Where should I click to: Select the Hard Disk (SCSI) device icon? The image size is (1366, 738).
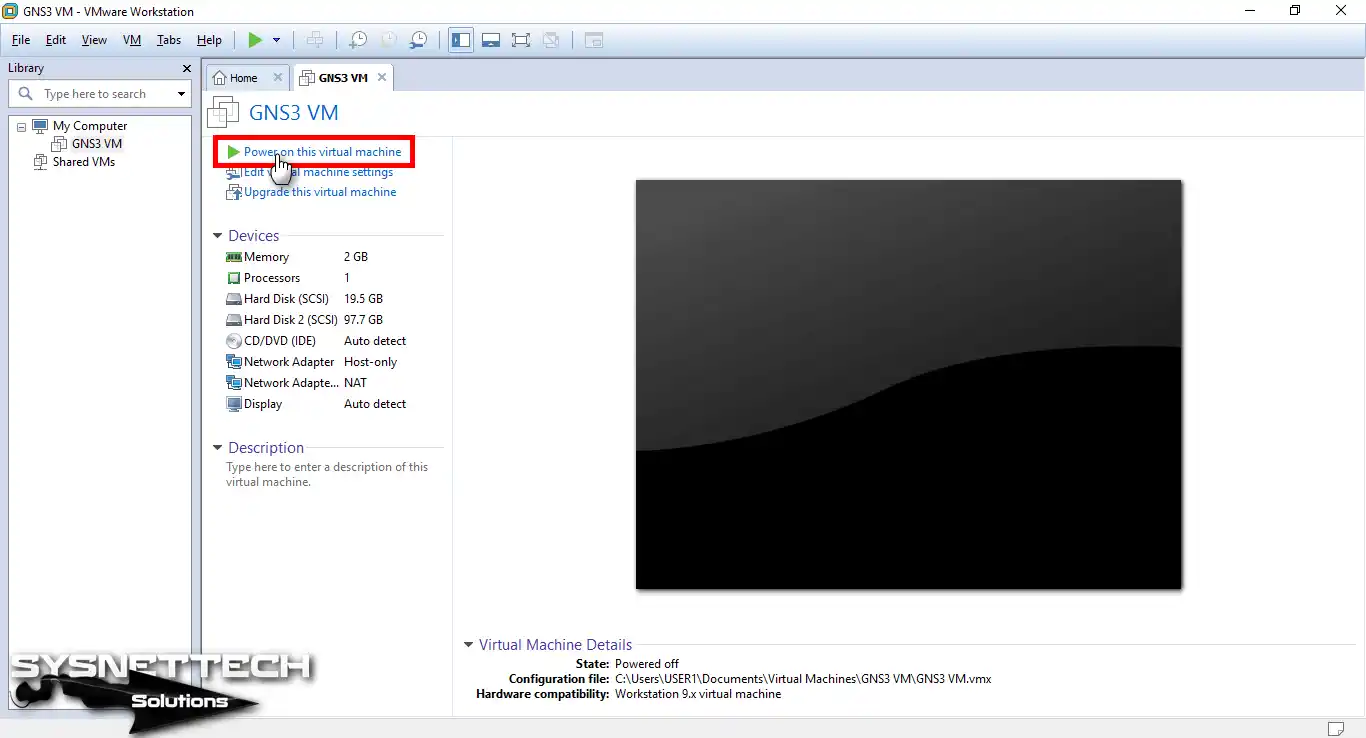[234, 299]
